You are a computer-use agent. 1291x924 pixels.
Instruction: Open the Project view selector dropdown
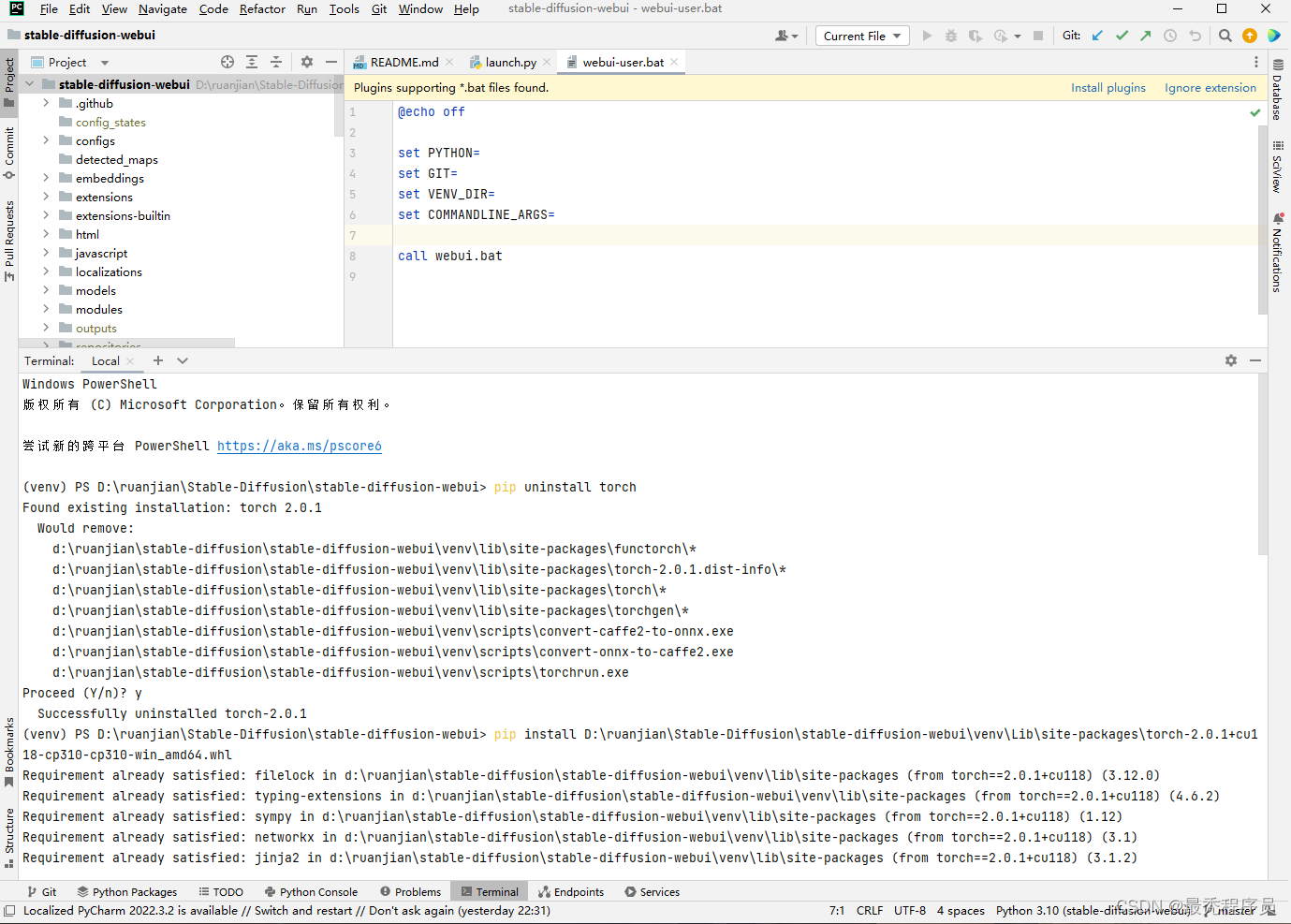point(70,62)
